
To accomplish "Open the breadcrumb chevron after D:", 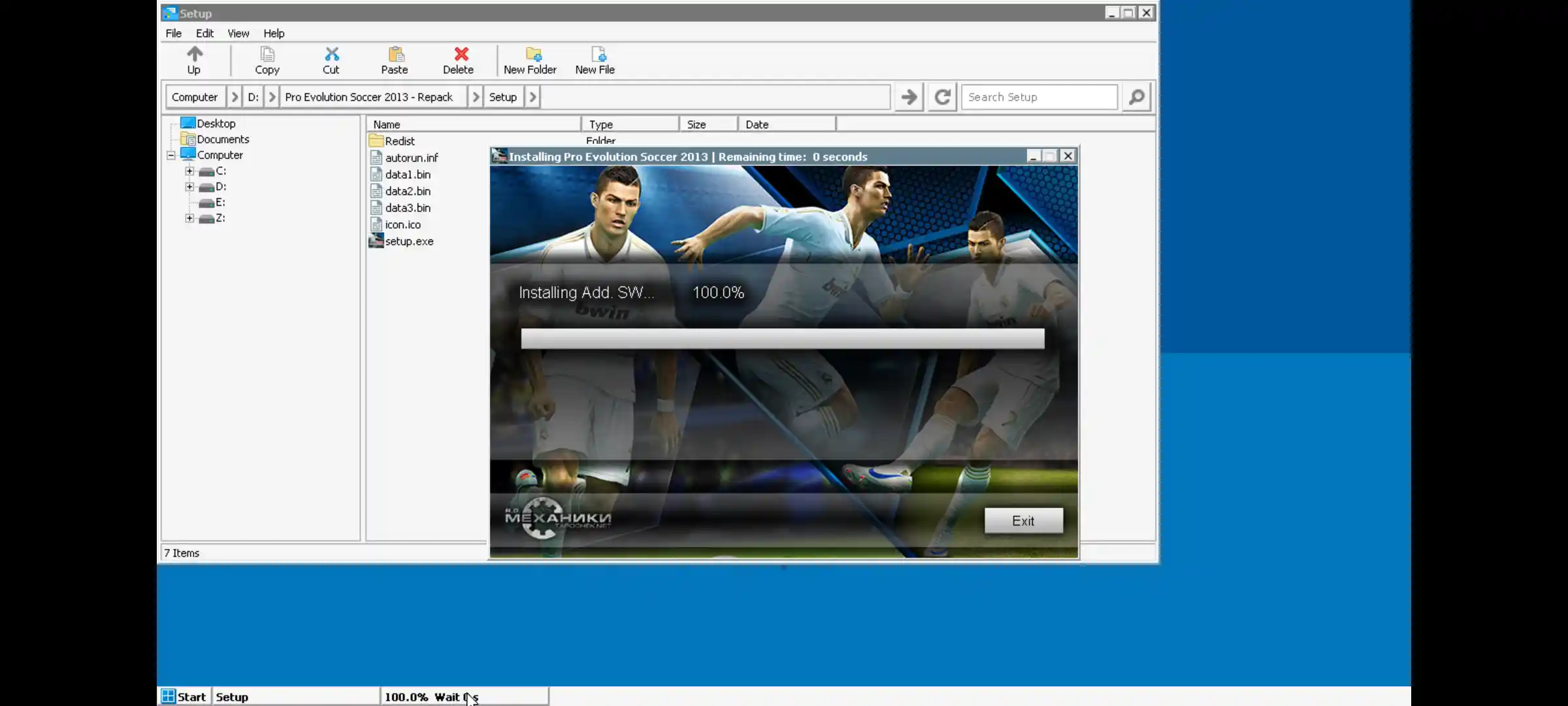I will click(273, 96).
